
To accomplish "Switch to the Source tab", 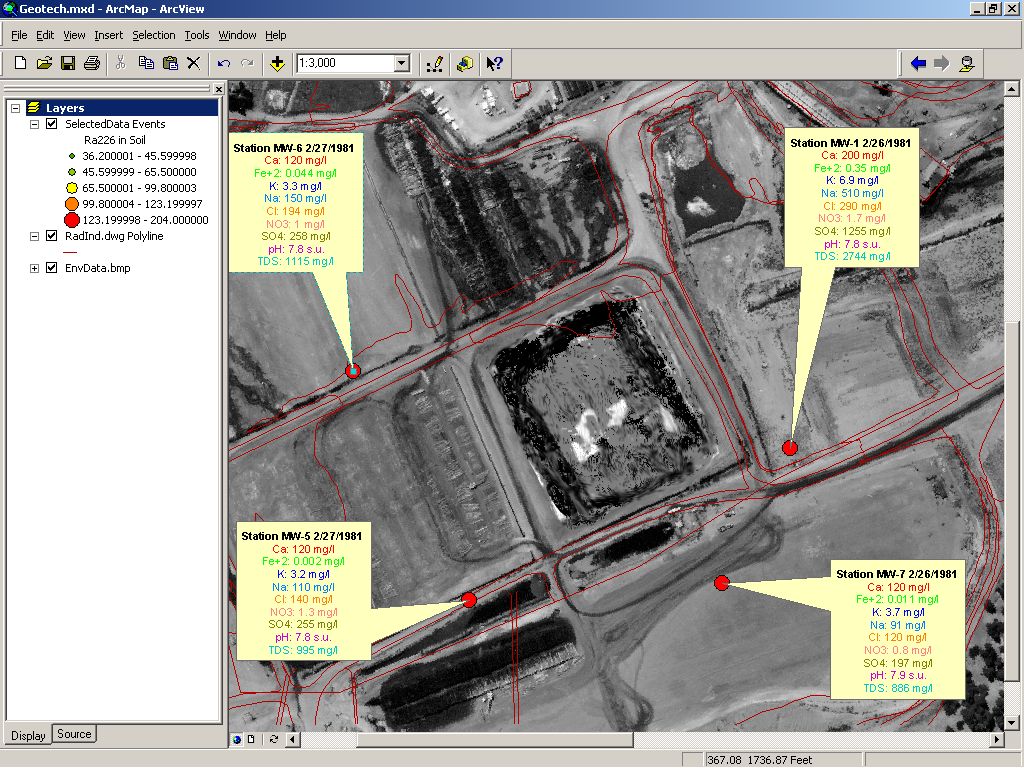I will (74, 734).
